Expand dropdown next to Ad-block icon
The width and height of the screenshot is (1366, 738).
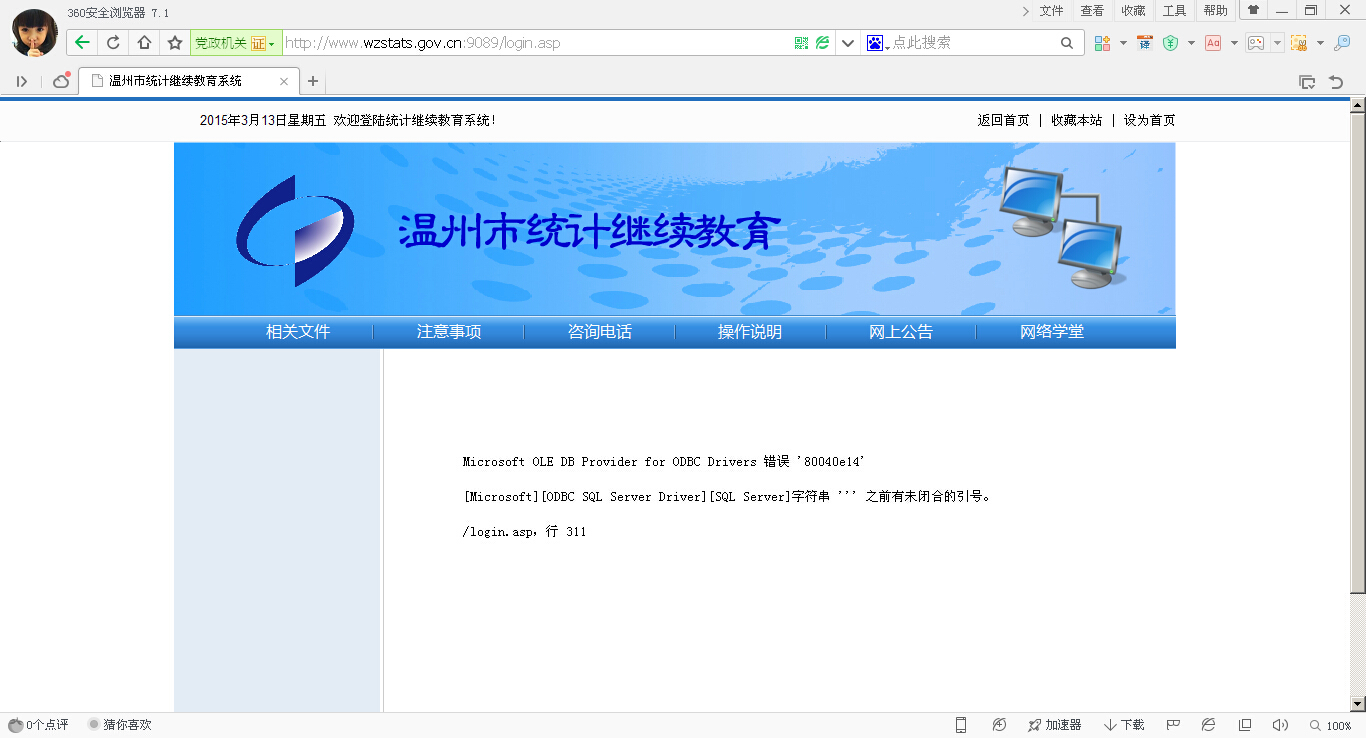(1234, 43)
